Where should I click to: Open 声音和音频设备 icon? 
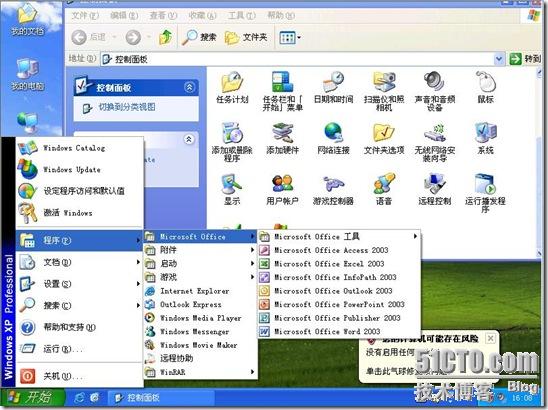(x=434, y=91)
